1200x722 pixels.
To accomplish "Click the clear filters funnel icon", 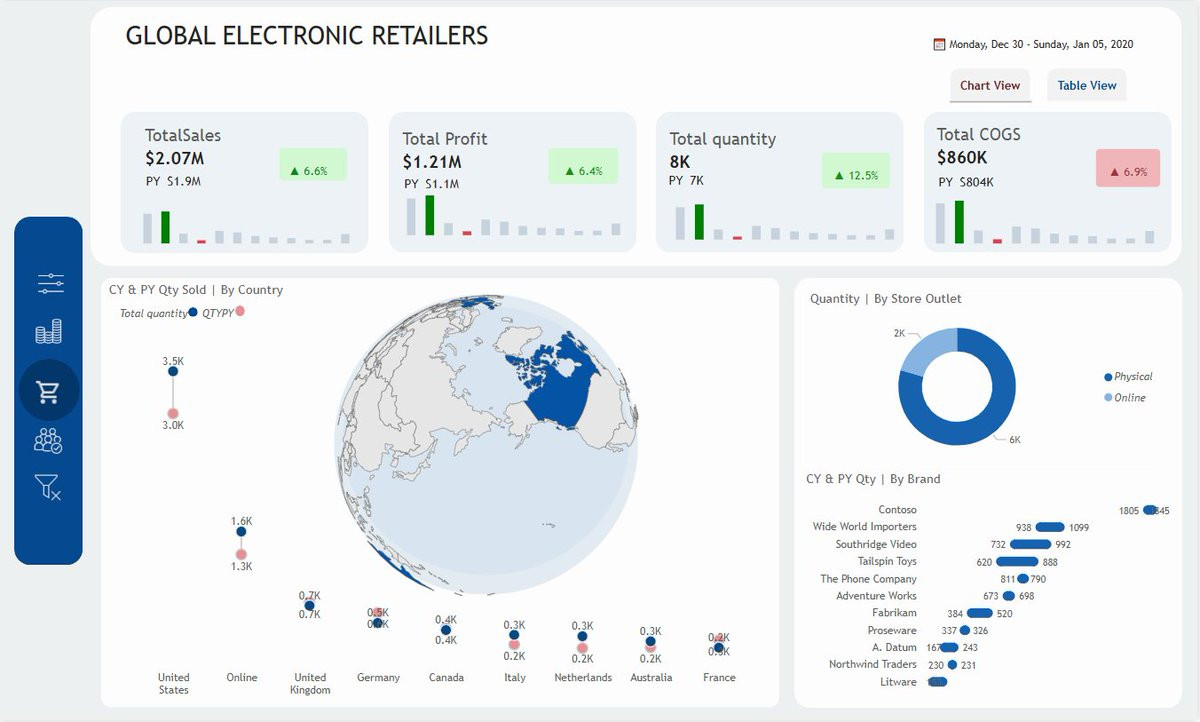I will click(48, 488).
